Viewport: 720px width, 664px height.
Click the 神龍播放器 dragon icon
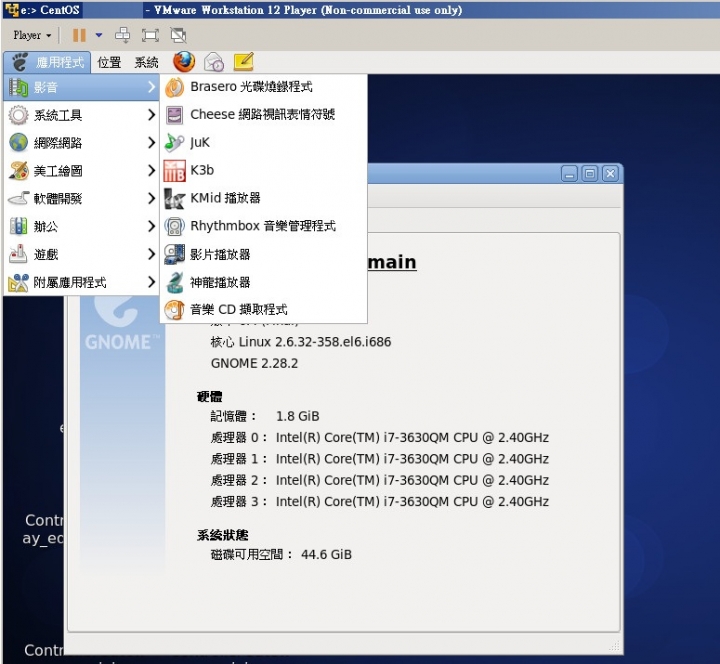pos(174,282)
